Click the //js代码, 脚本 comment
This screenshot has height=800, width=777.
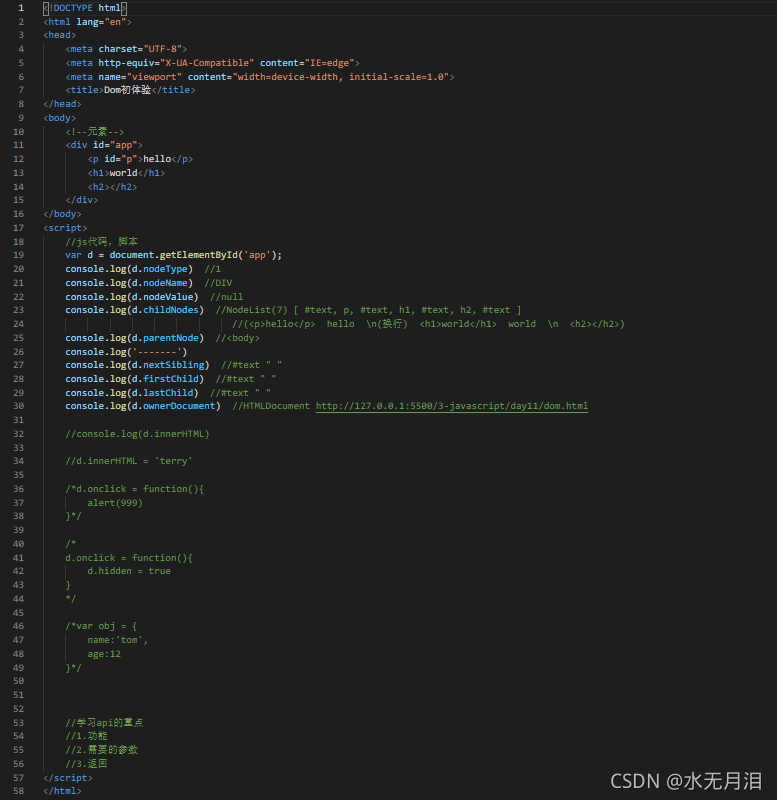click(101, 242)
